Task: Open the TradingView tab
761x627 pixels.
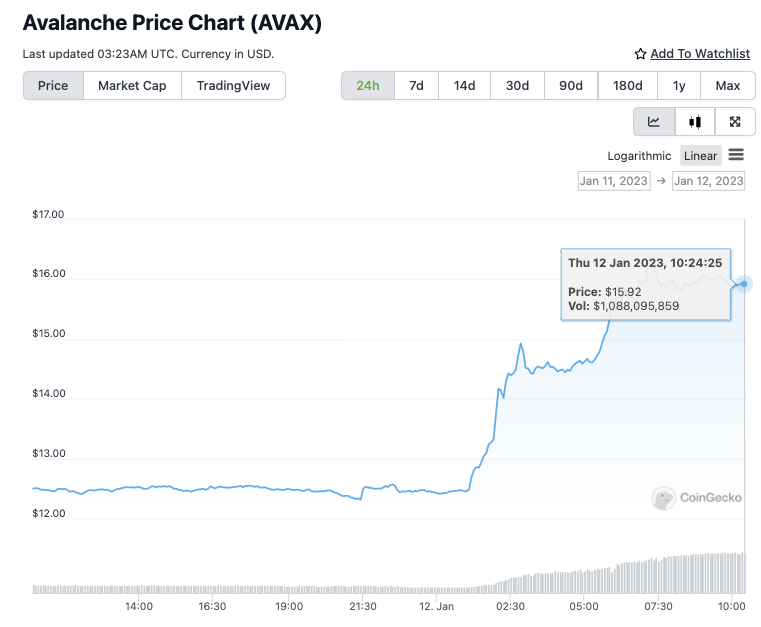Action: pos(233,86)
